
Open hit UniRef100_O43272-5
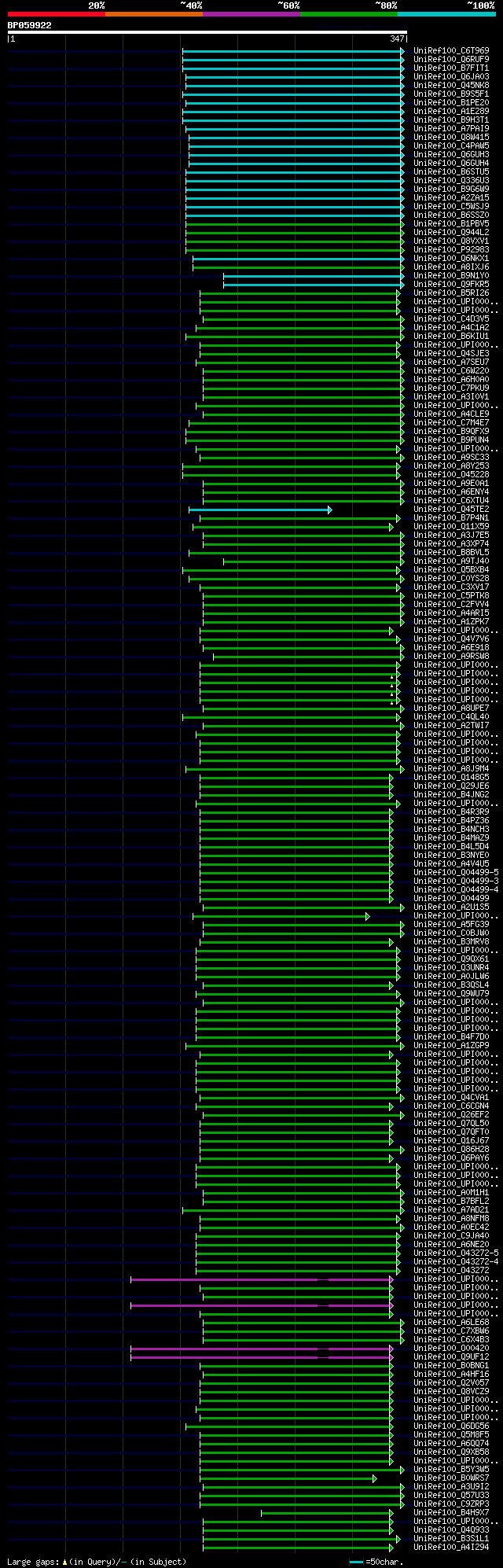(456, 1253)
